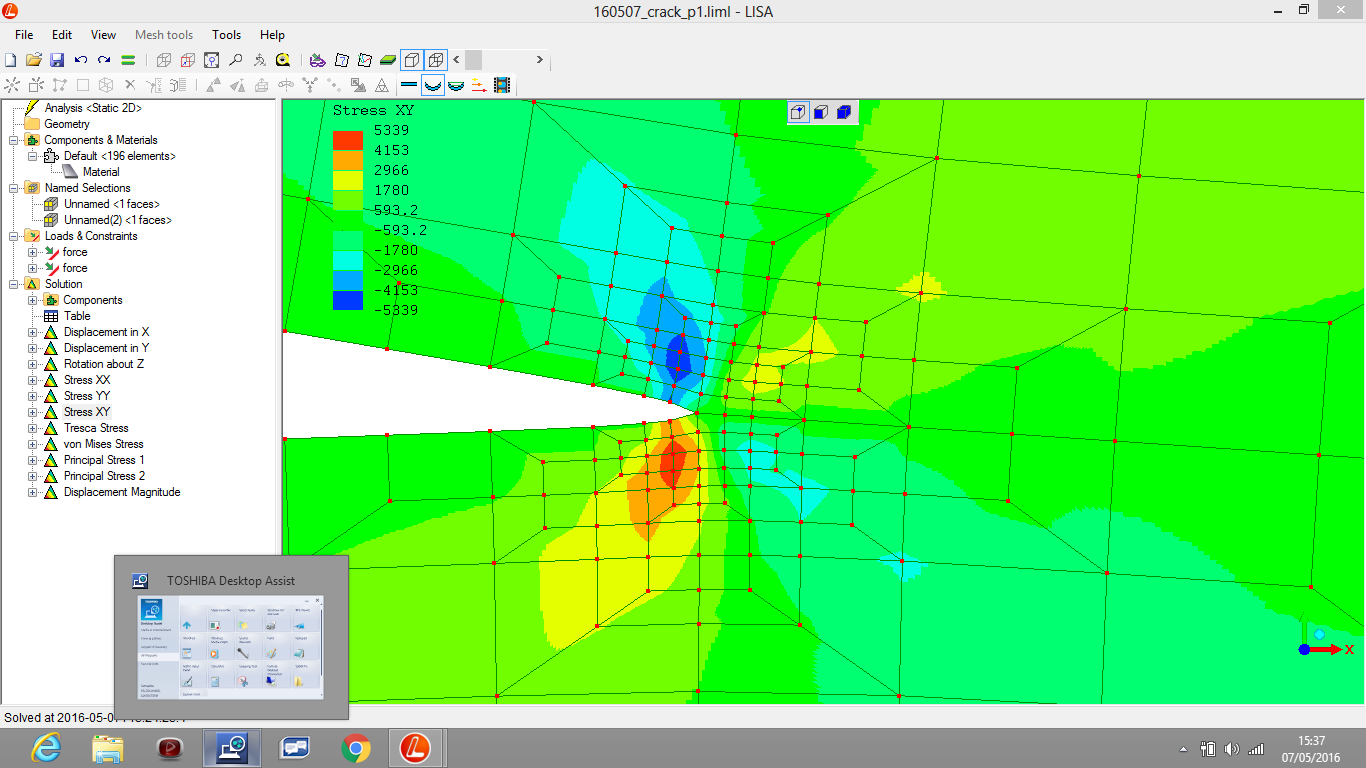The image size is (1366, 768).
Task: Collapse the Loads & Constraints node
Action: [14, 236]
